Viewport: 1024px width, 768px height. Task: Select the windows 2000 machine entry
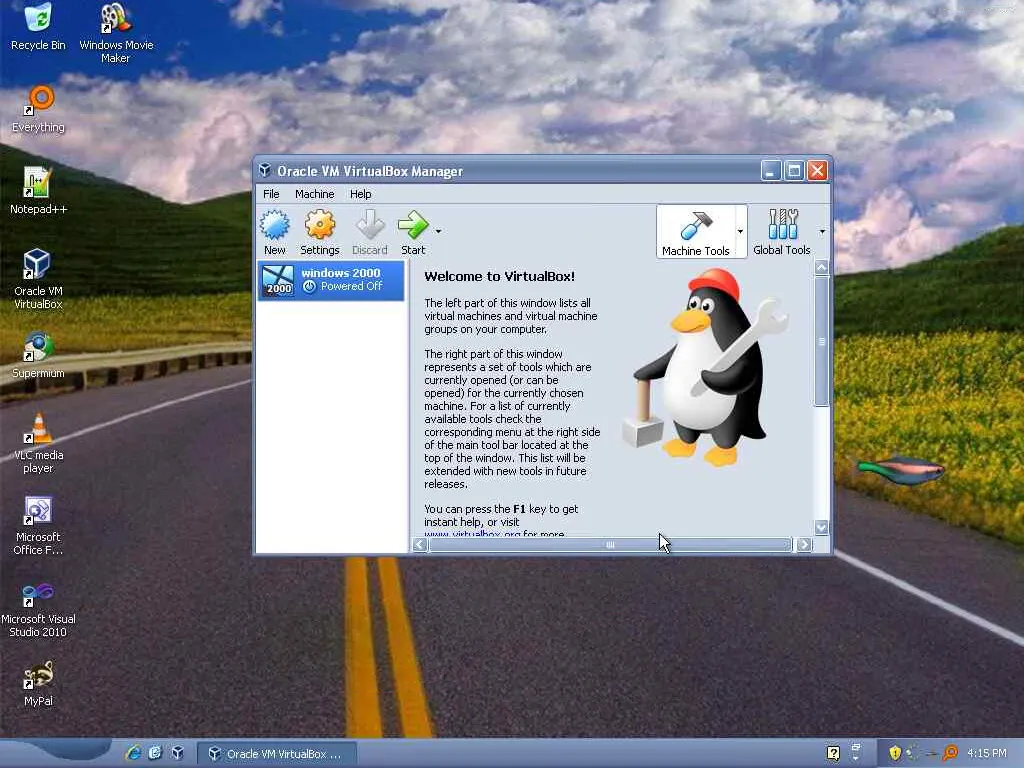point(331,280)
